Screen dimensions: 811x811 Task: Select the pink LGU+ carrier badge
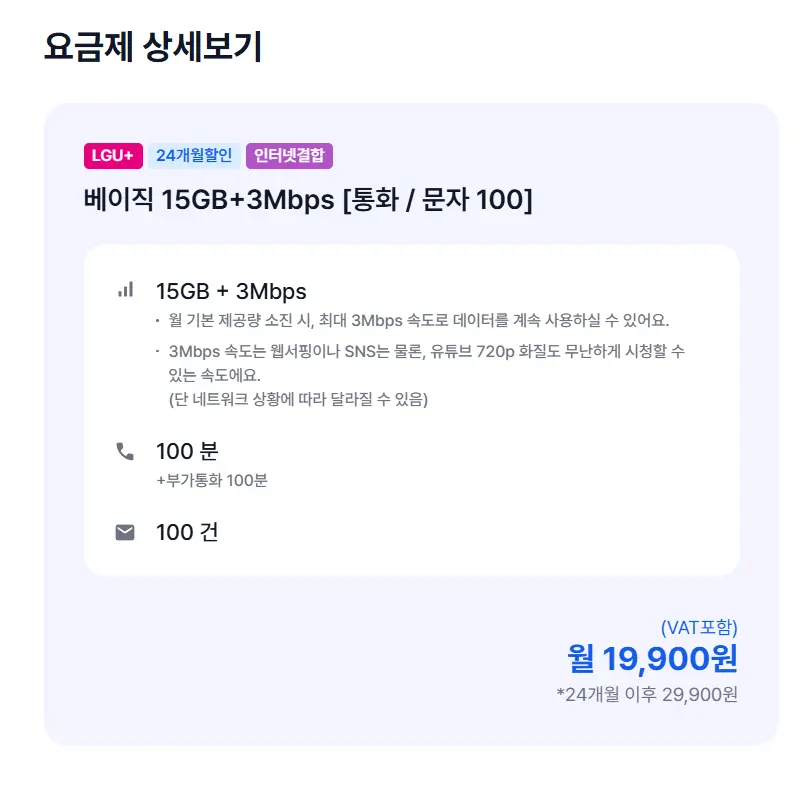(112, 156)
